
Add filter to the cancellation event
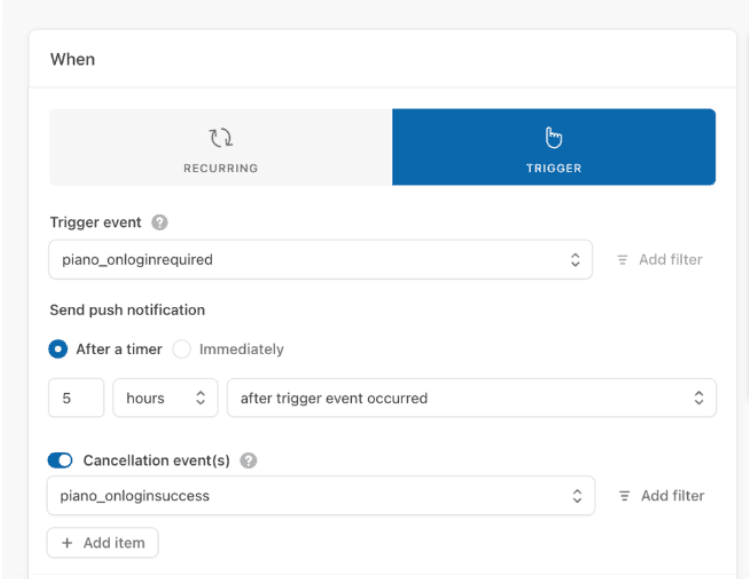[662, 496]
